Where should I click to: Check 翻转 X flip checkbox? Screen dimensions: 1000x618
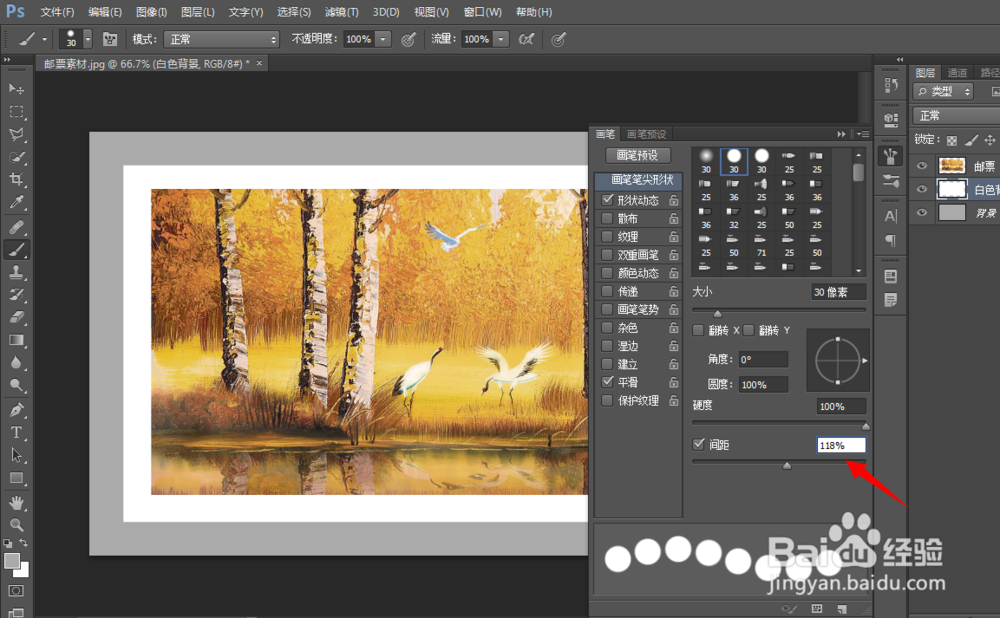tap(698, 330)
